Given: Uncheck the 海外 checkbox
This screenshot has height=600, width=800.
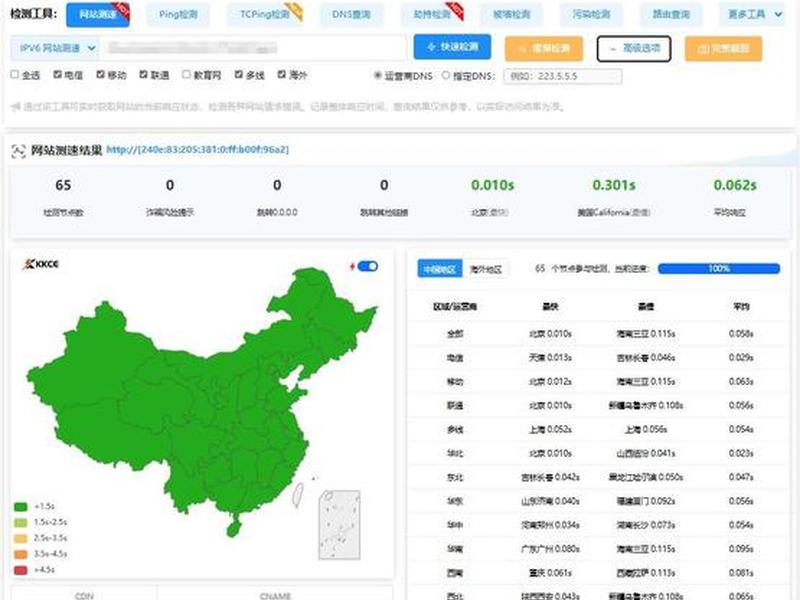Looking at the screenshot, I should point(282,74).
